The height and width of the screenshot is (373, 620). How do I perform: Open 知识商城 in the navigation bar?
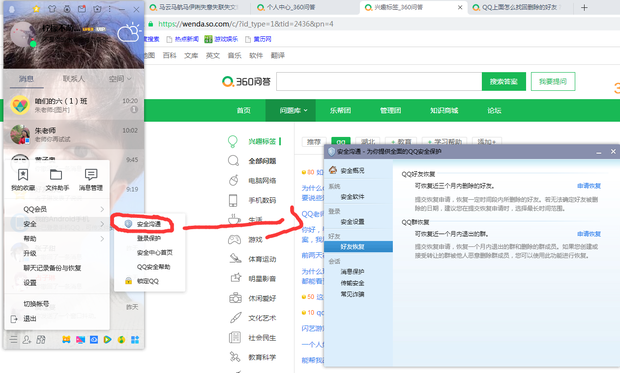pos(444,110)
